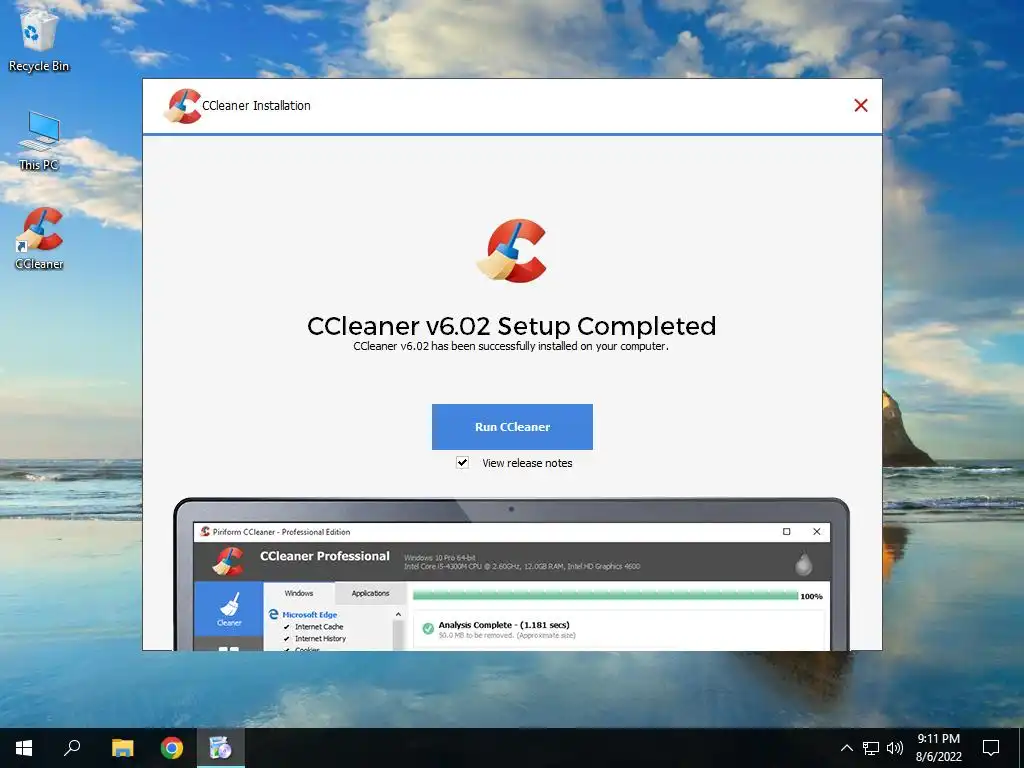This screenshot has width=1024, height=768.
Task: Click the large CCleaner logo above Setup Completed
Action: 511,251
